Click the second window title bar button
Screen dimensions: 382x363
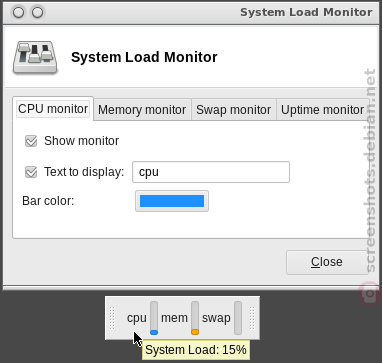[x=37, y=13]
